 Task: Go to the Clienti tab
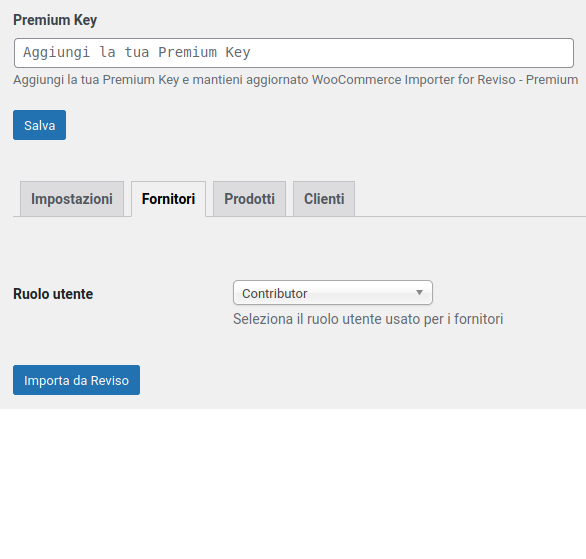[324, 199]
